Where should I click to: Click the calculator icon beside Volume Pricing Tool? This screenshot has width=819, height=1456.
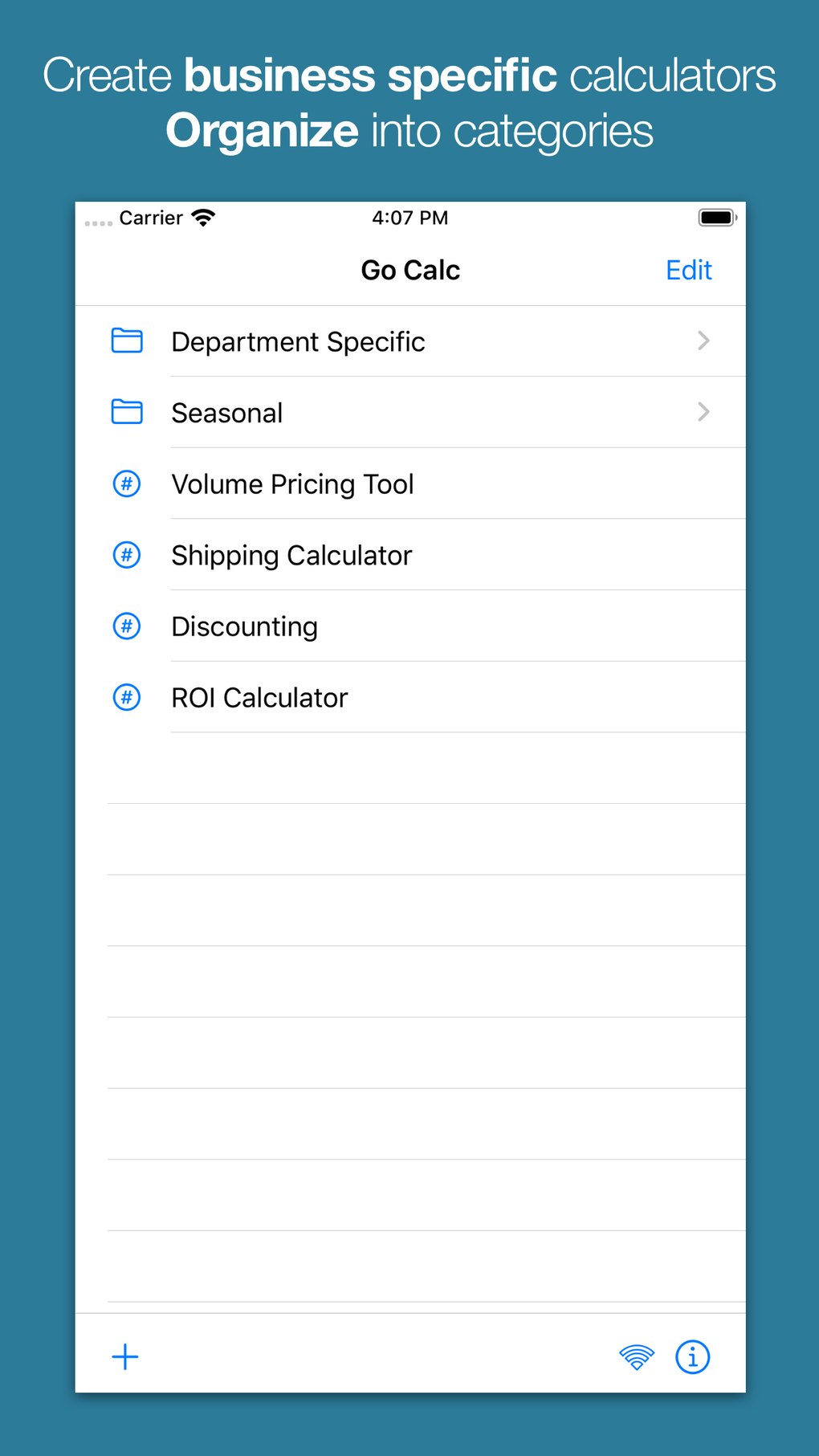pos(126,483)
